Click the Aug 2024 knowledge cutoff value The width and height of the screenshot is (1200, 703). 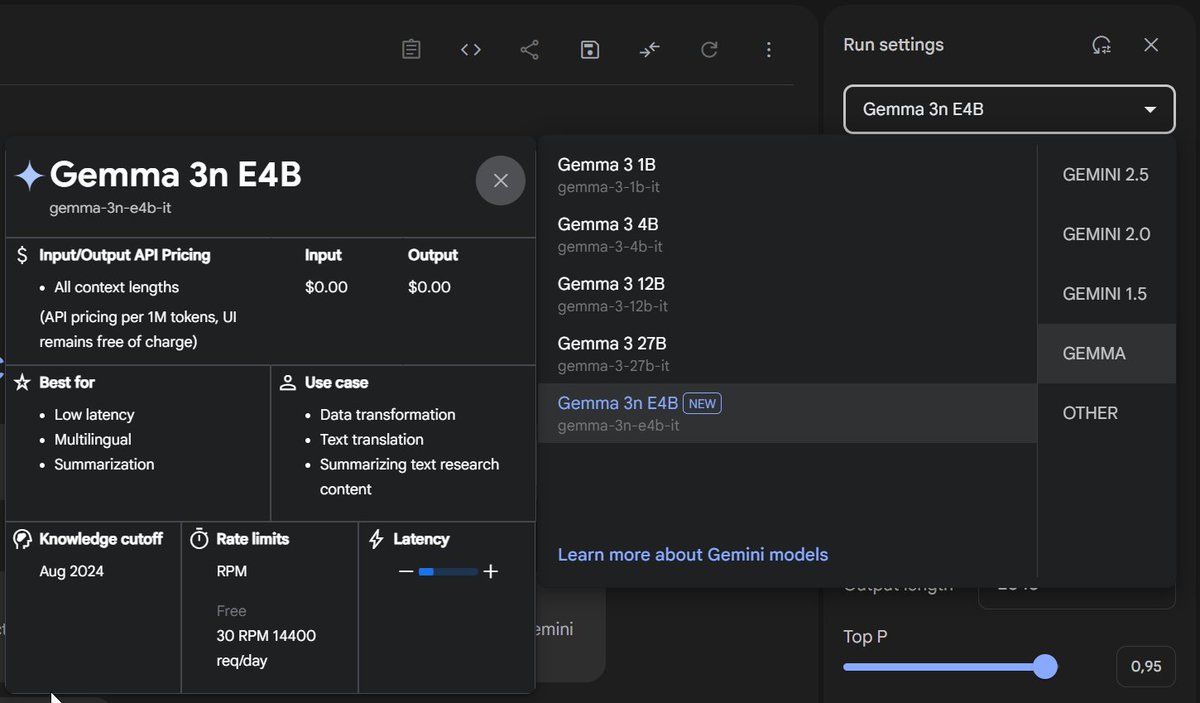(71, 572)
